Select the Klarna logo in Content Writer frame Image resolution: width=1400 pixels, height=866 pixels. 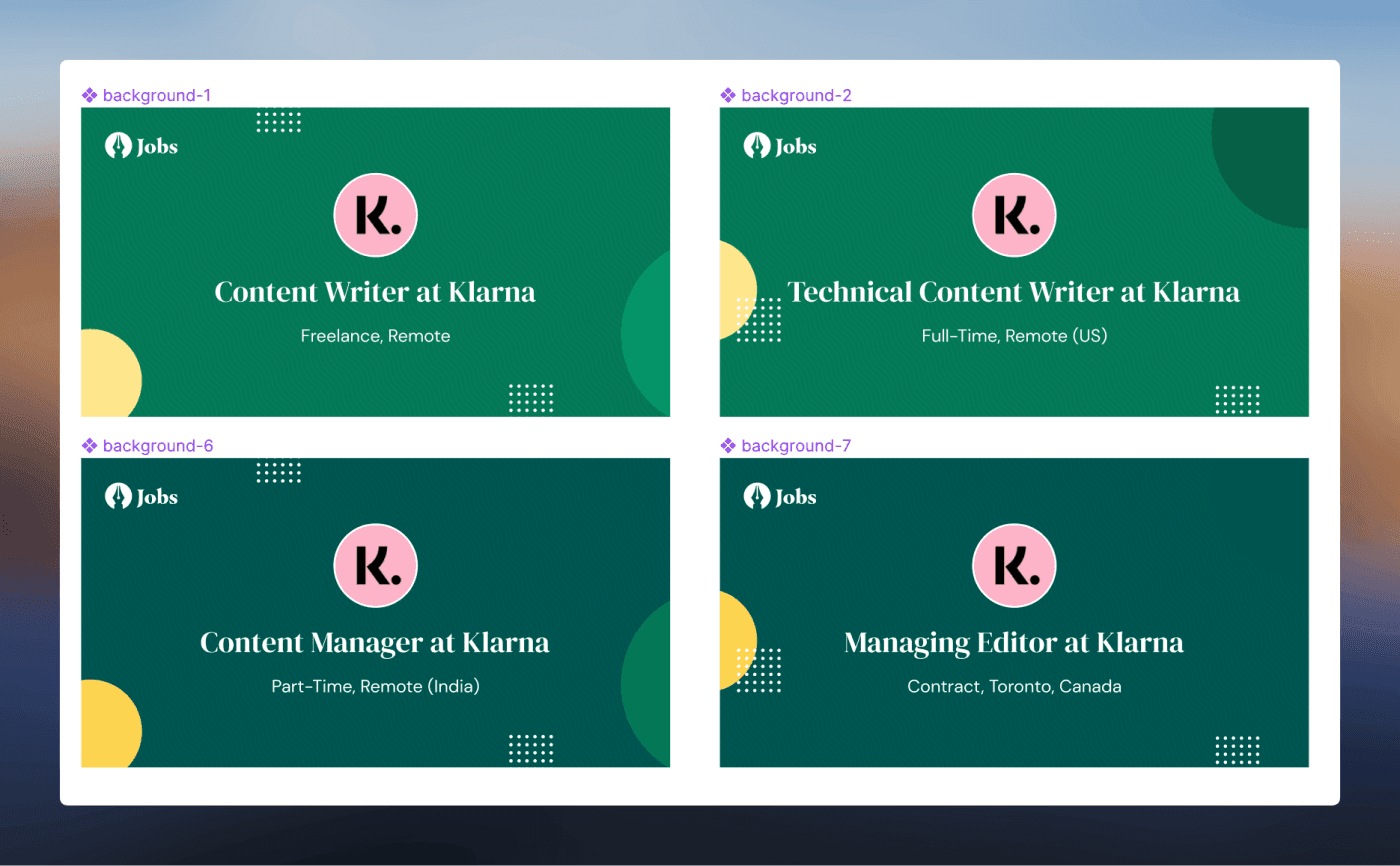(x=375, y=215)
